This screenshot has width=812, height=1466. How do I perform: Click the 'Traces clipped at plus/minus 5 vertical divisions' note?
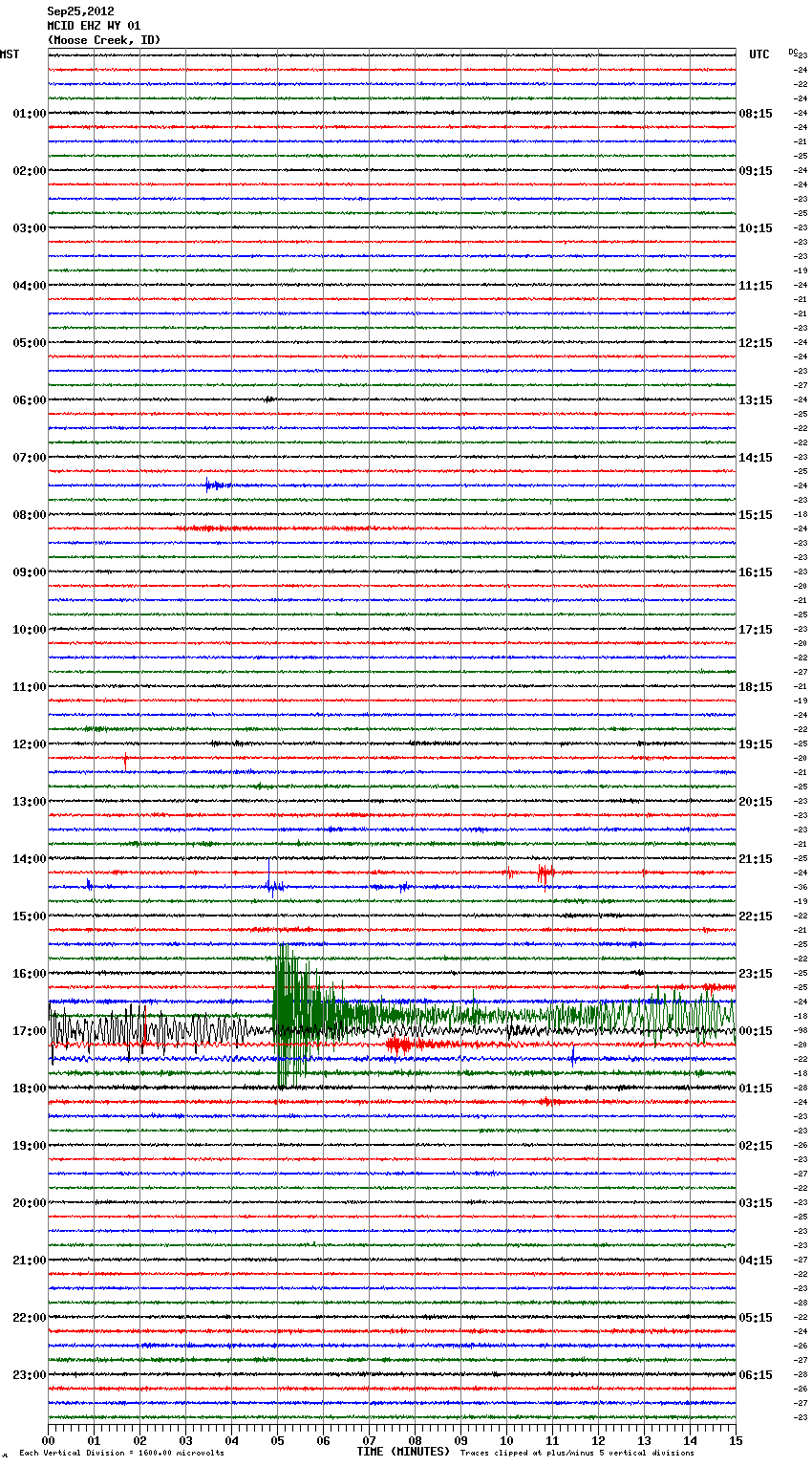pyautogui.click(x=577, y=1454)
